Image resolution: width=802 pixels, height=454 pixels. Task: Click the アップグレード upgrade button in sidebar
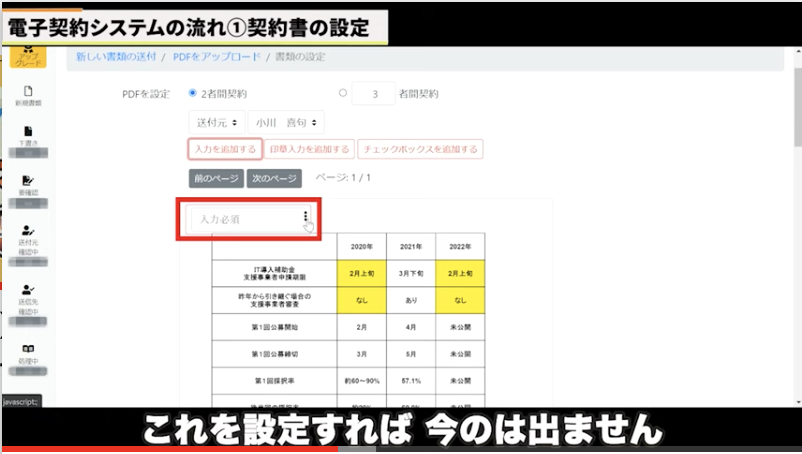tap(27, 56)
